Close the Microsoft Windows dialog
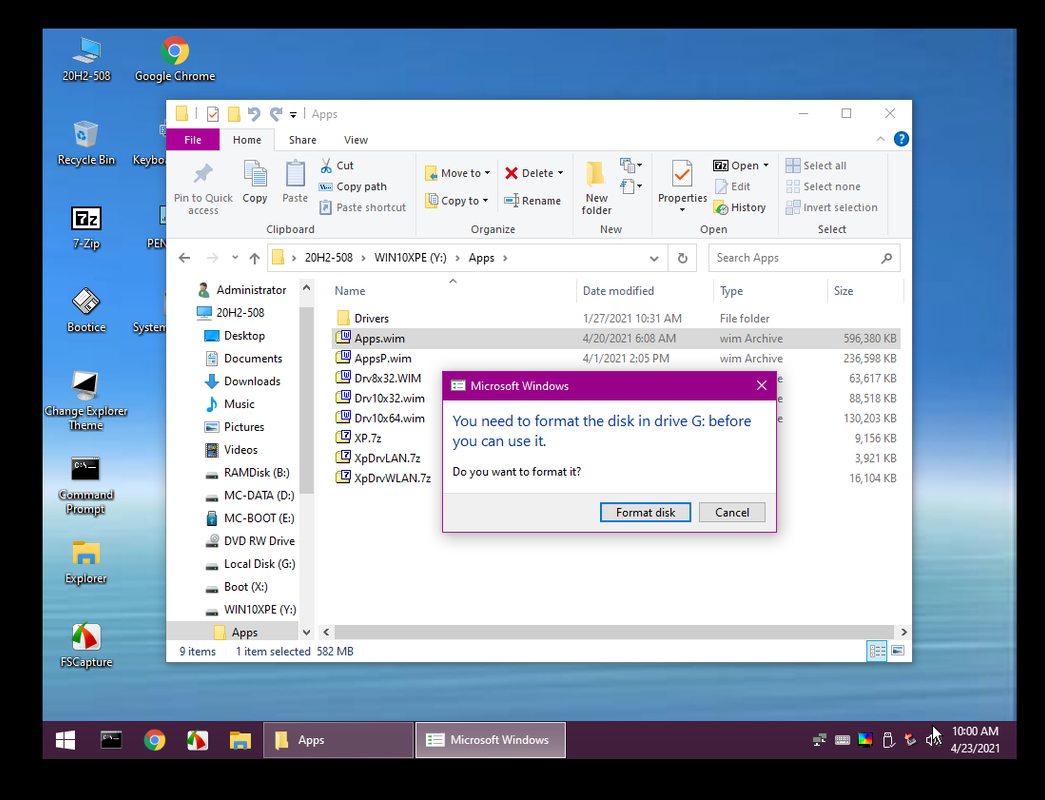1045x800 pixels. (x=762, y=385)
